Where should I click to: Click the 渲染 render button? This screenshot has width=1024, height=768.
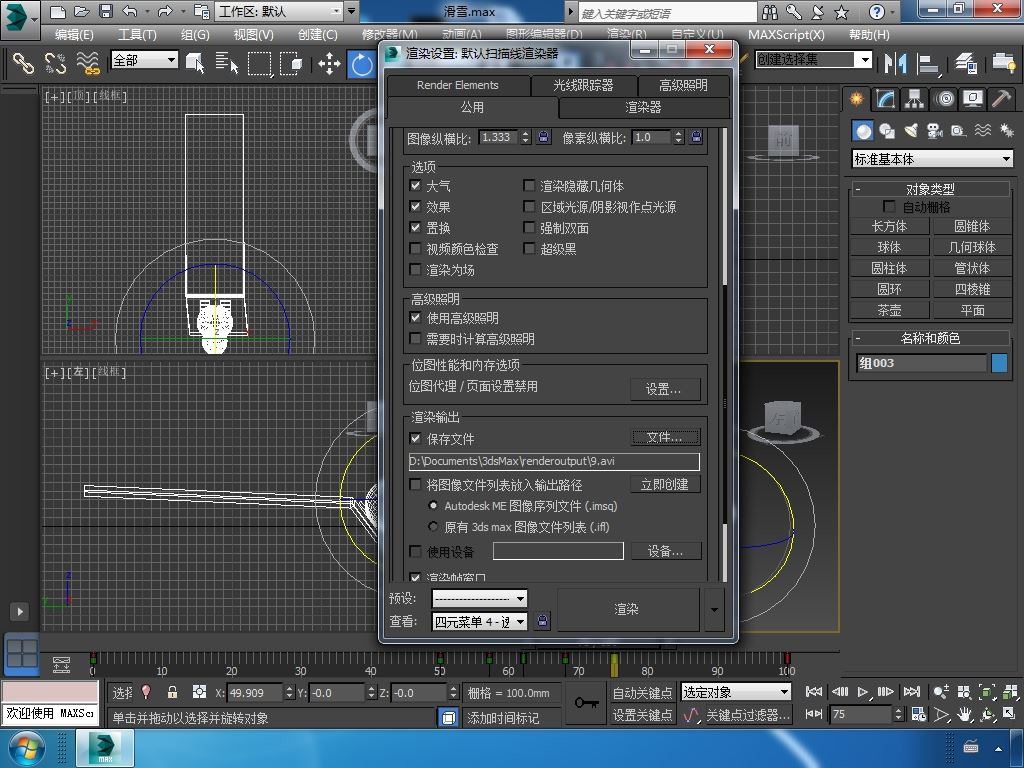627,609
